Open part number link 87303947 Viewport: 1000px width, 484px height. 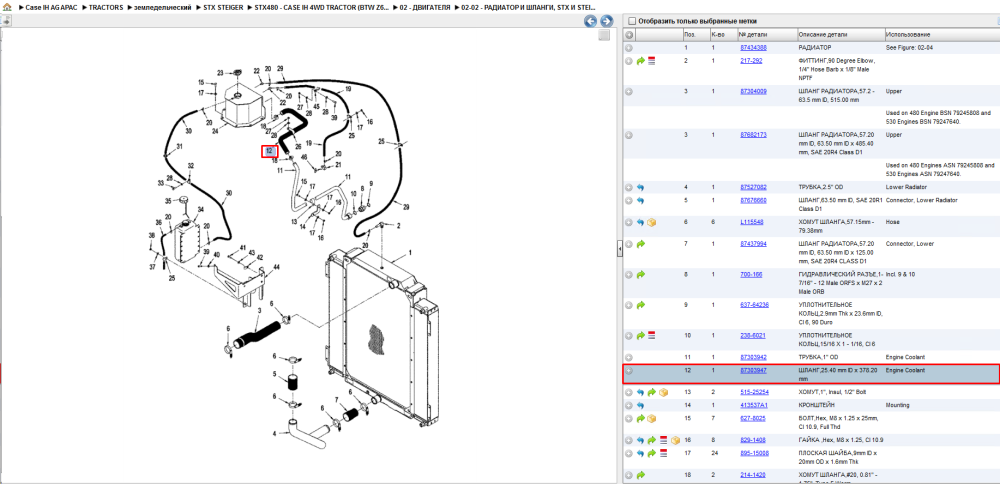pyautogui.click(x=753, y=370)
